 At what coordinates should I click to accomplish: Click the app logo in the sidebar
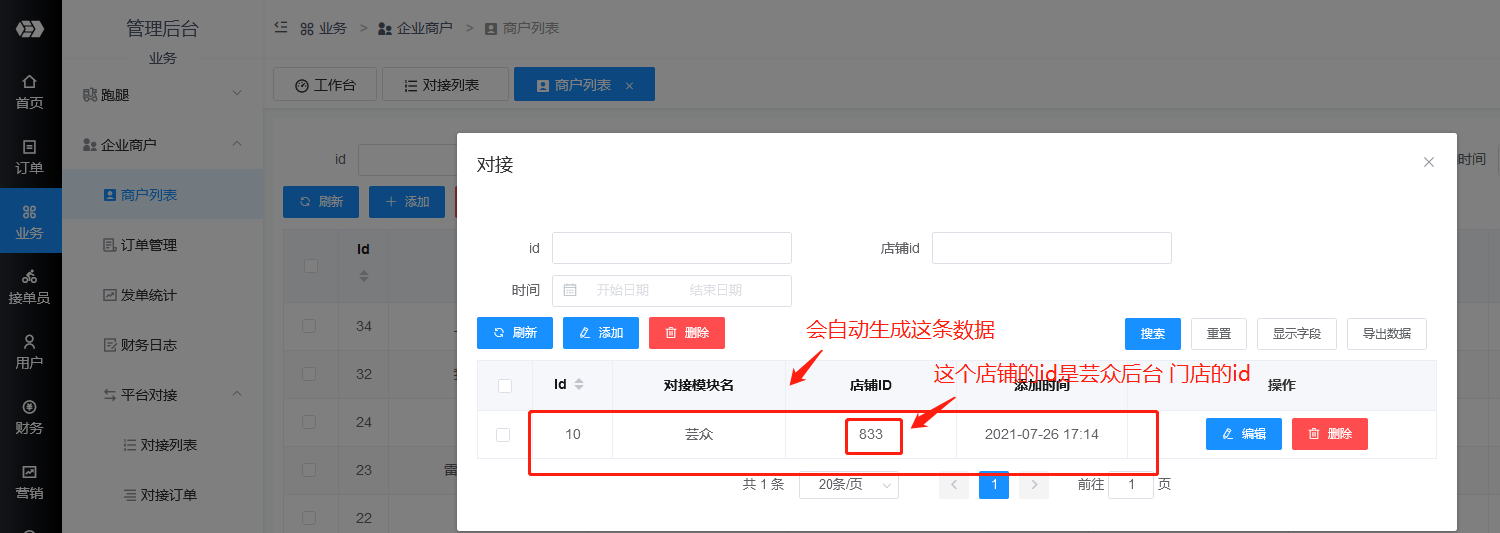[30, 29]
